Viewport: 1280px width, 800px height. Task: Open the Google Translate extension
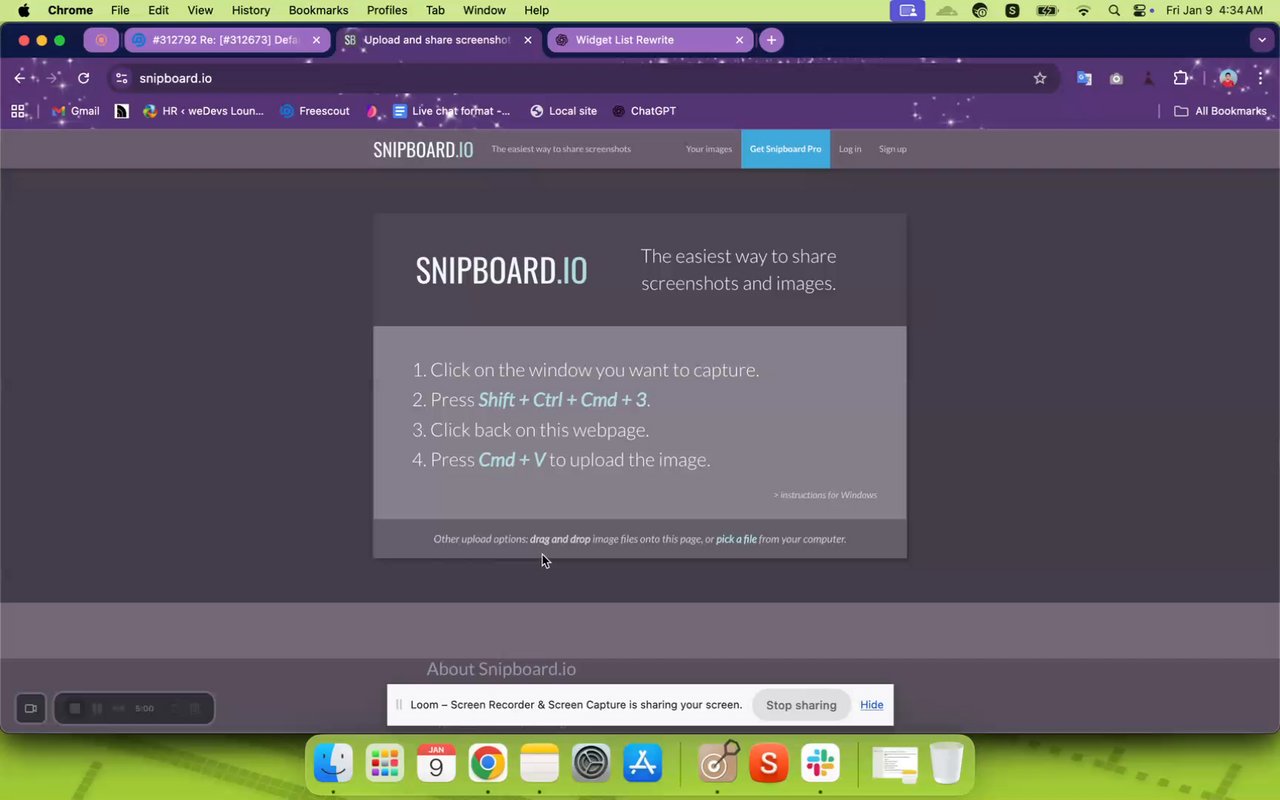click(x=1084, y=78)
